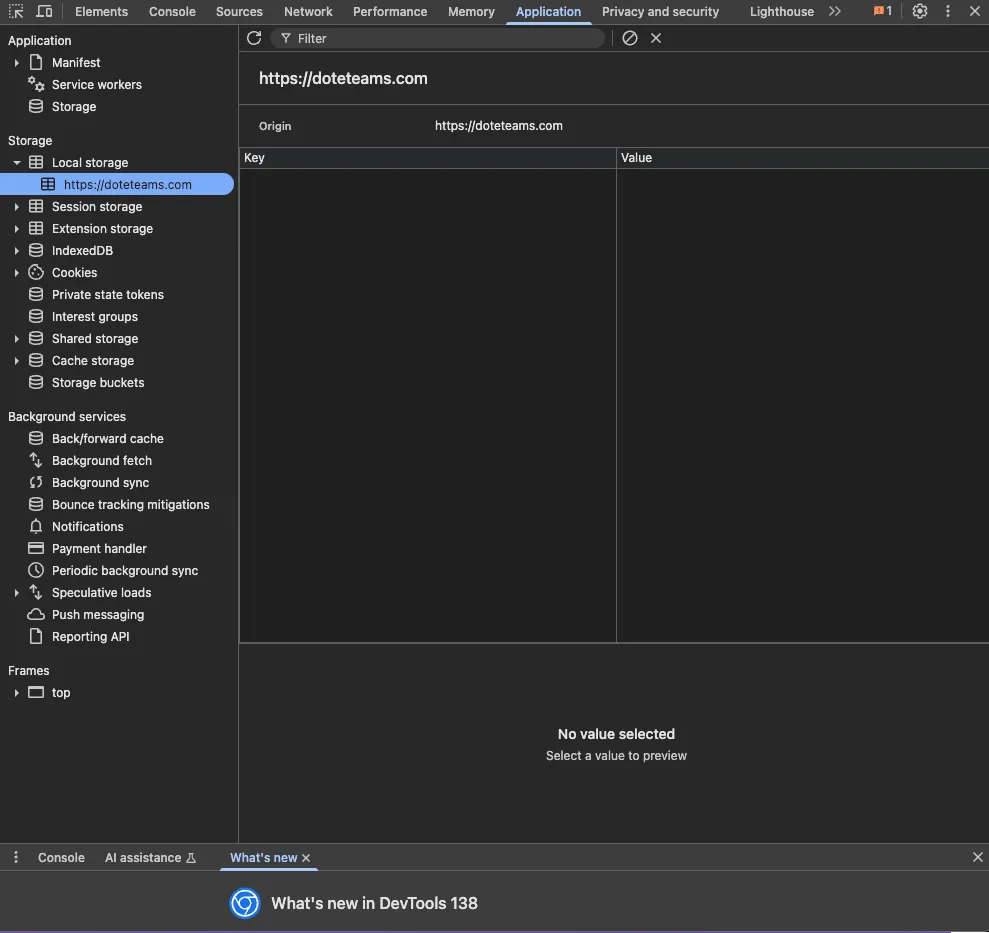Open Back/forward cache service
The height and width of the screenshot is (933, 989).
click(x=107, y=438)
